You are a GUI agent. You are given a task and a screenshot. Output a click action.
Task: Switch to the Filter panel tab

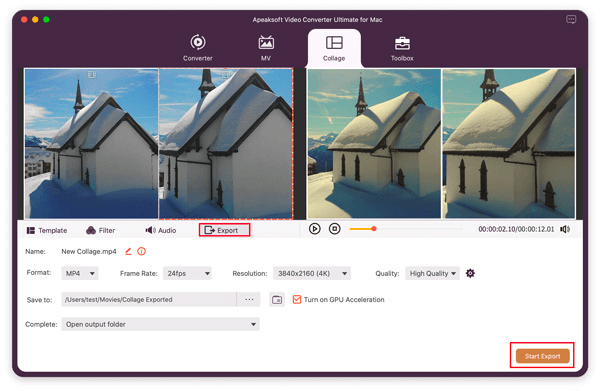[x=101, y=230]
